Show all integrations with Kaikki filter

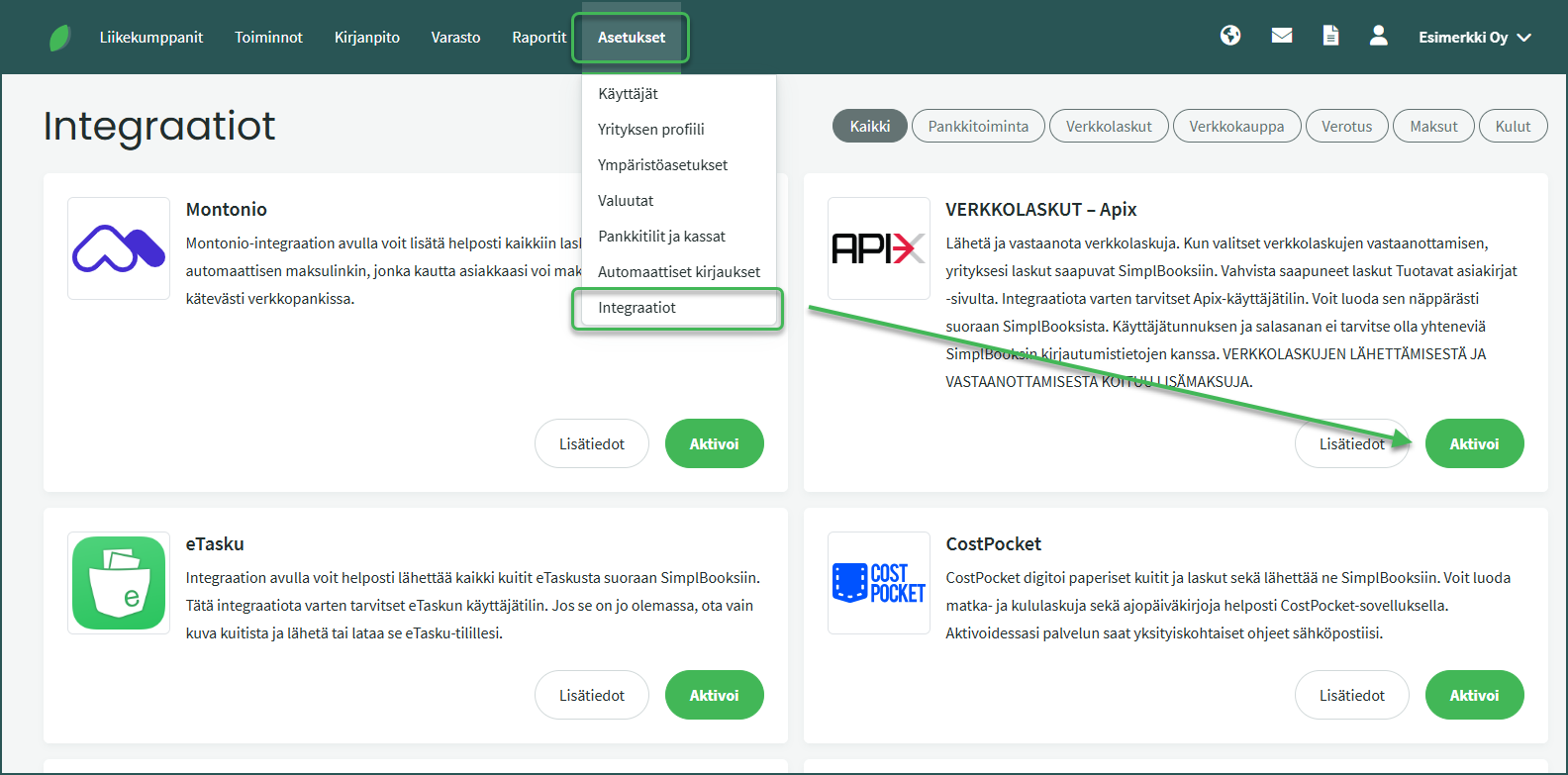pos(869,127)
